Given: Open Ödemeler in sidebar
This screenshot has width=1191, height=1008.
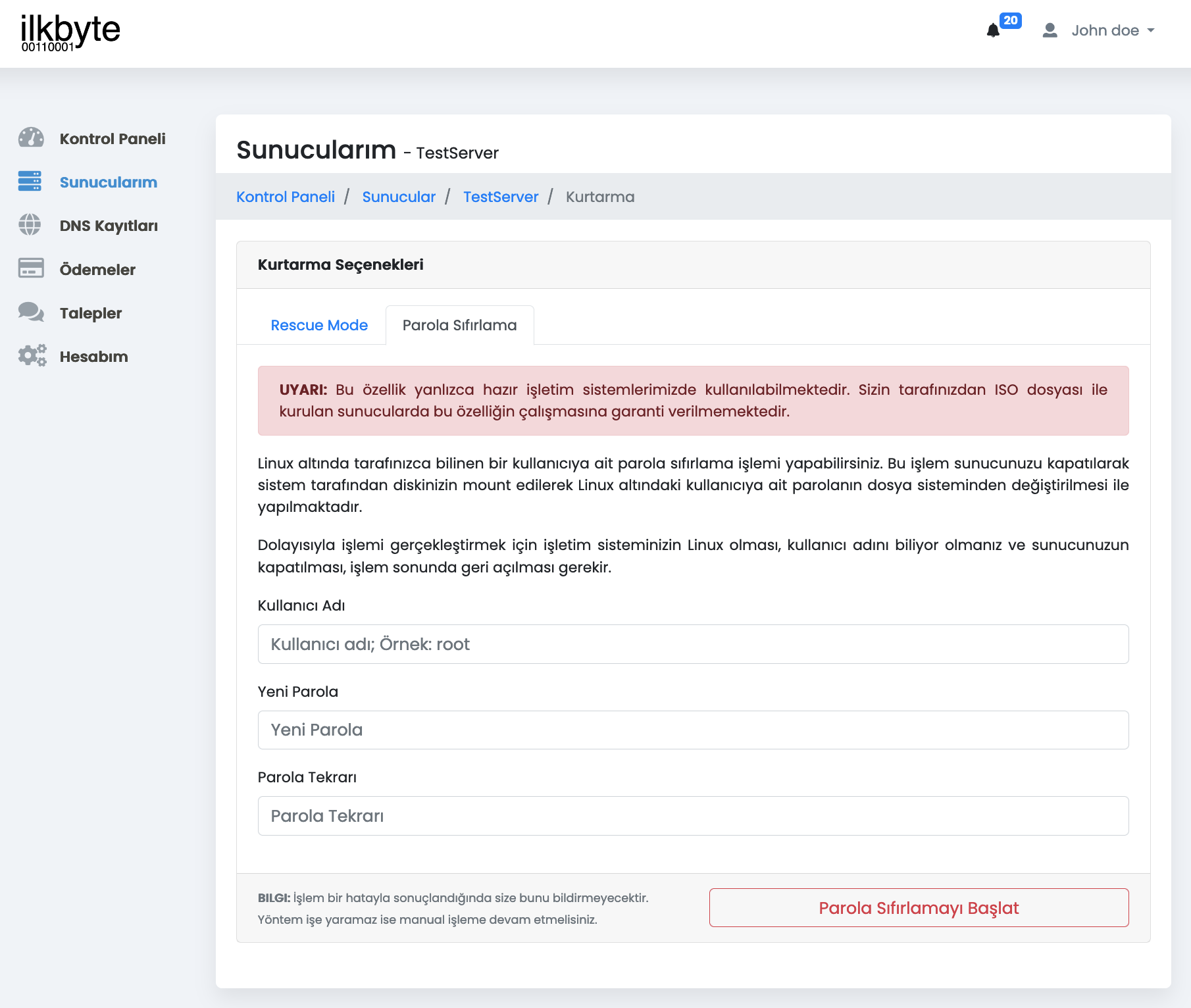Looking at the screenshot, I should 97,270.
